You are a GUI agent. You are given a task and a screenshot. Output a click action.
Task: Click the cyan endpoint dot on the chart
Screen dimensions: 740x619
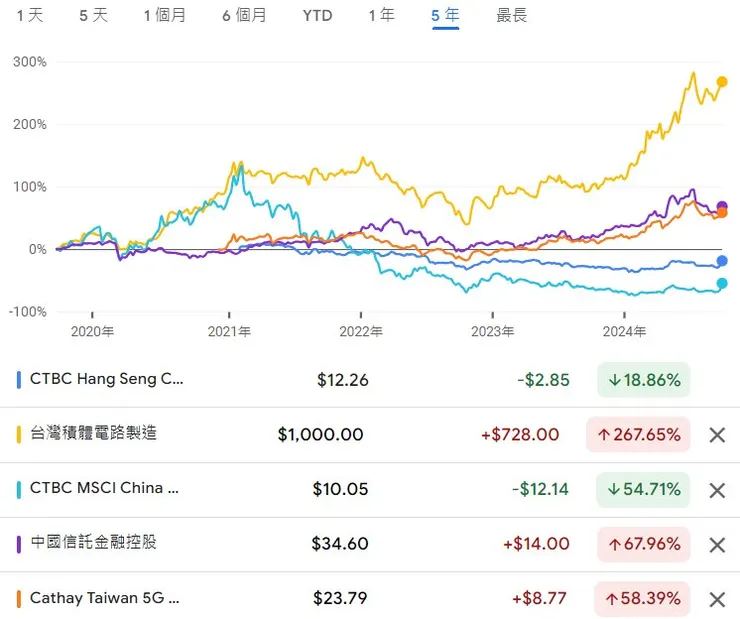point(722,283)
